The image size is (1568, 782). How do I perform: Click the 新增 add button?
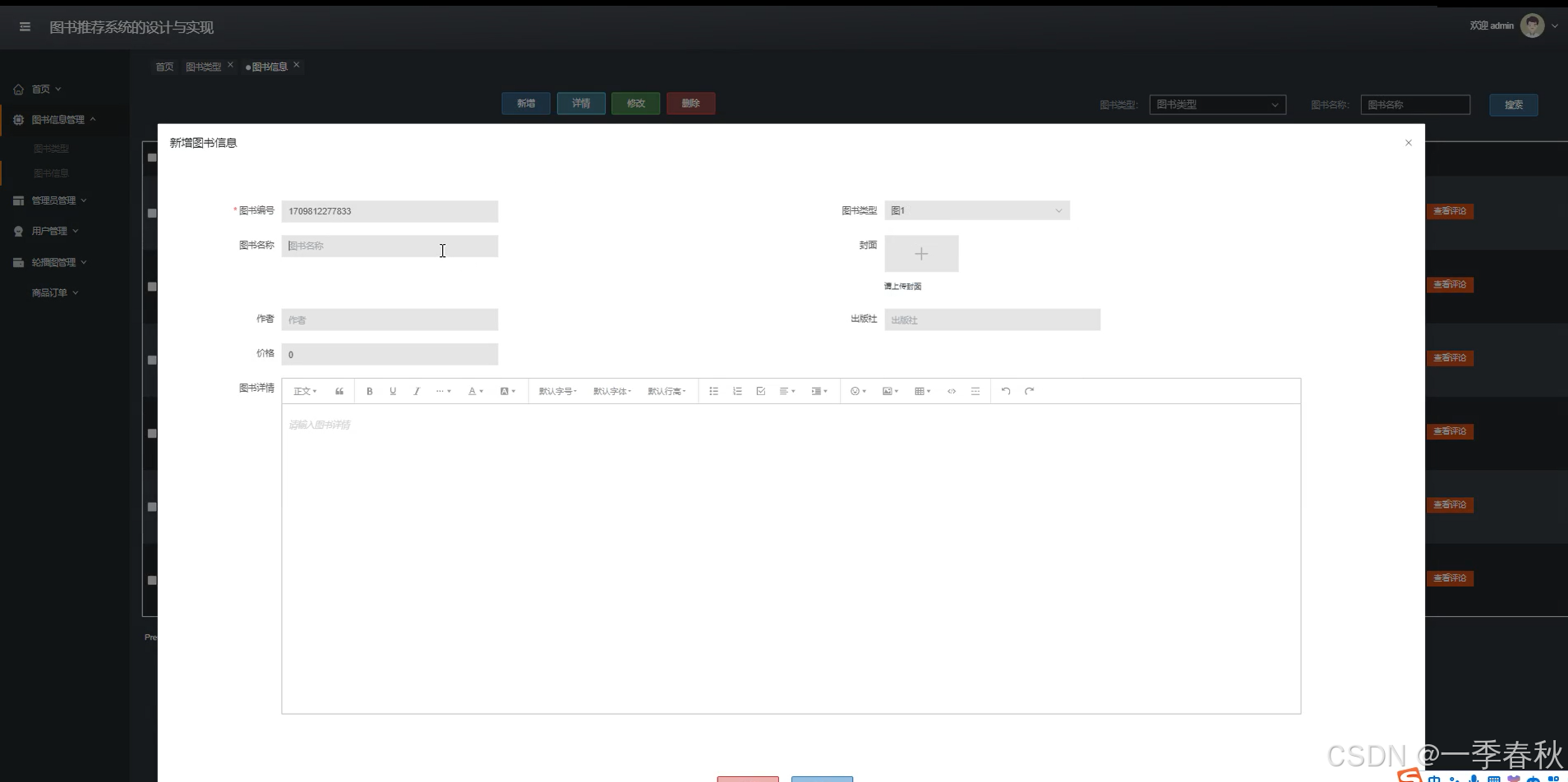point(526,103)
